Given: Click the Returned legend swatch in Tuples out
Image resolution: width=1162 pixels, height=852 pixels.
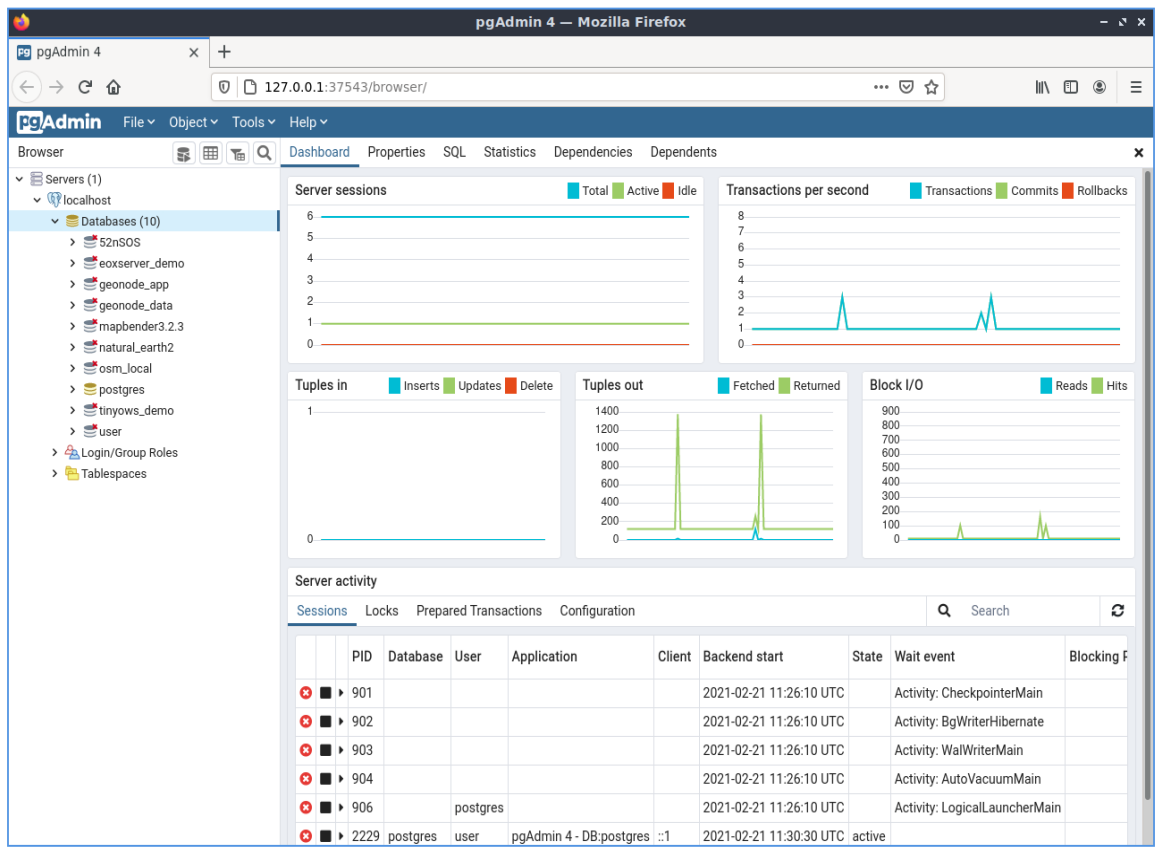Looking at the screenshot, I should [x=784, y=386].
